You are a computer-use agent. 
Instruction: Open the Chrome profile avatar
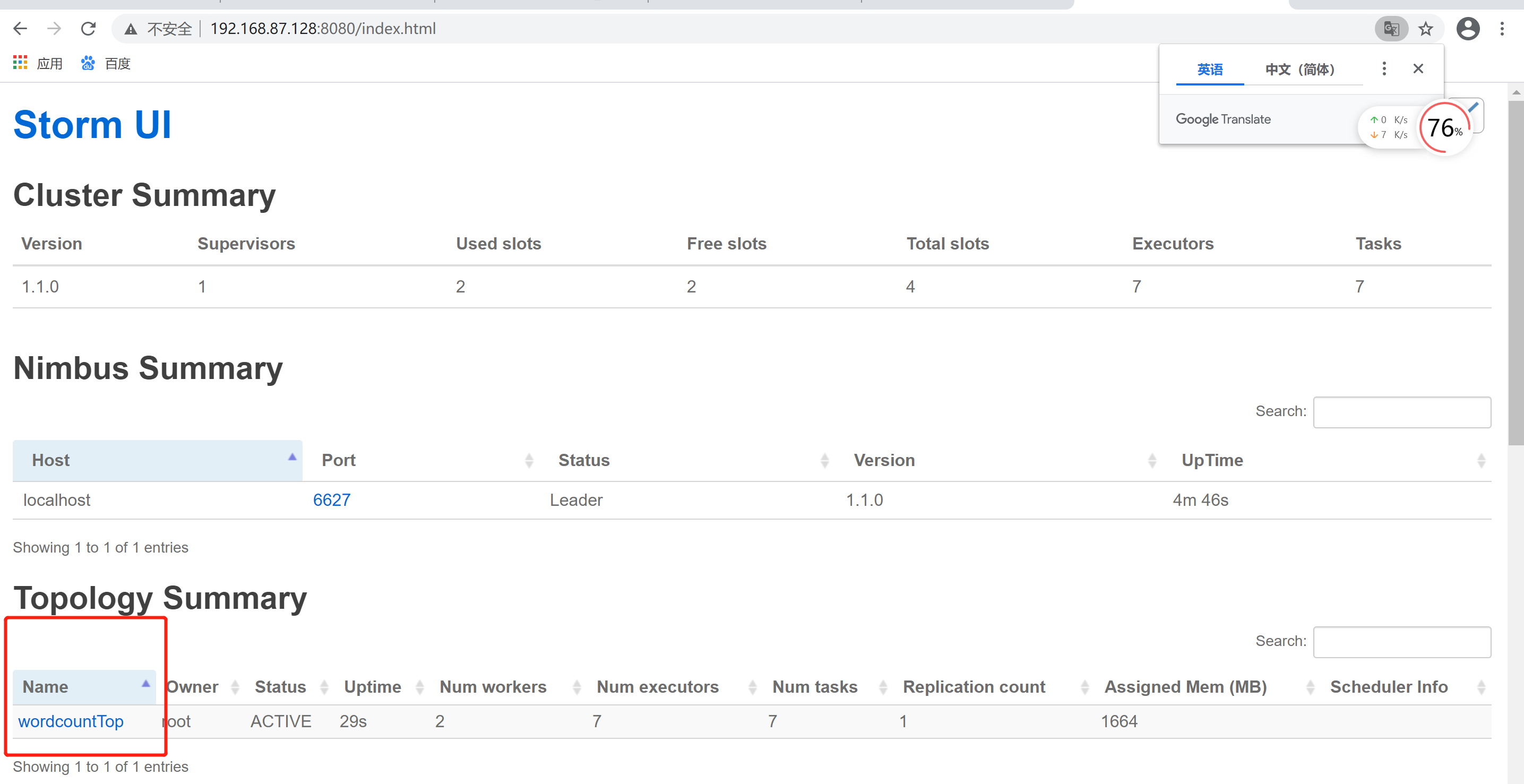(x=1468, y=29)
